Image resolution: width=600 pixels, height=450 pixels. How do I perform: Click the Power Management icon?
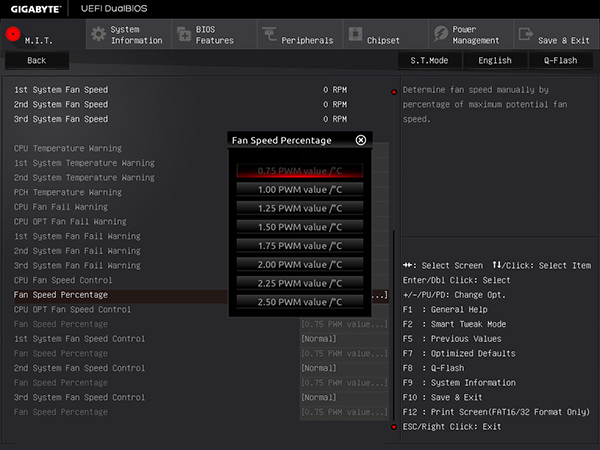pyautogui.click(x=440, y=34)
